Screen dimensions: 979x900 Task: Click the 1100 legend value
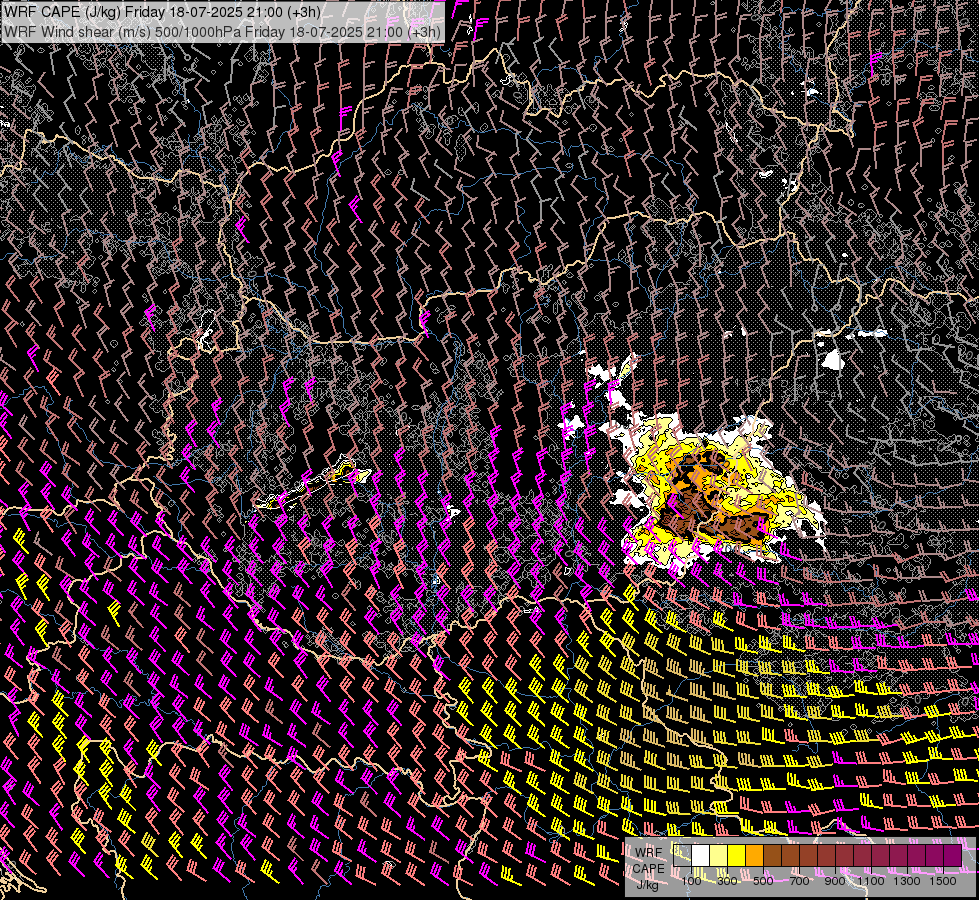coord(871,881)
